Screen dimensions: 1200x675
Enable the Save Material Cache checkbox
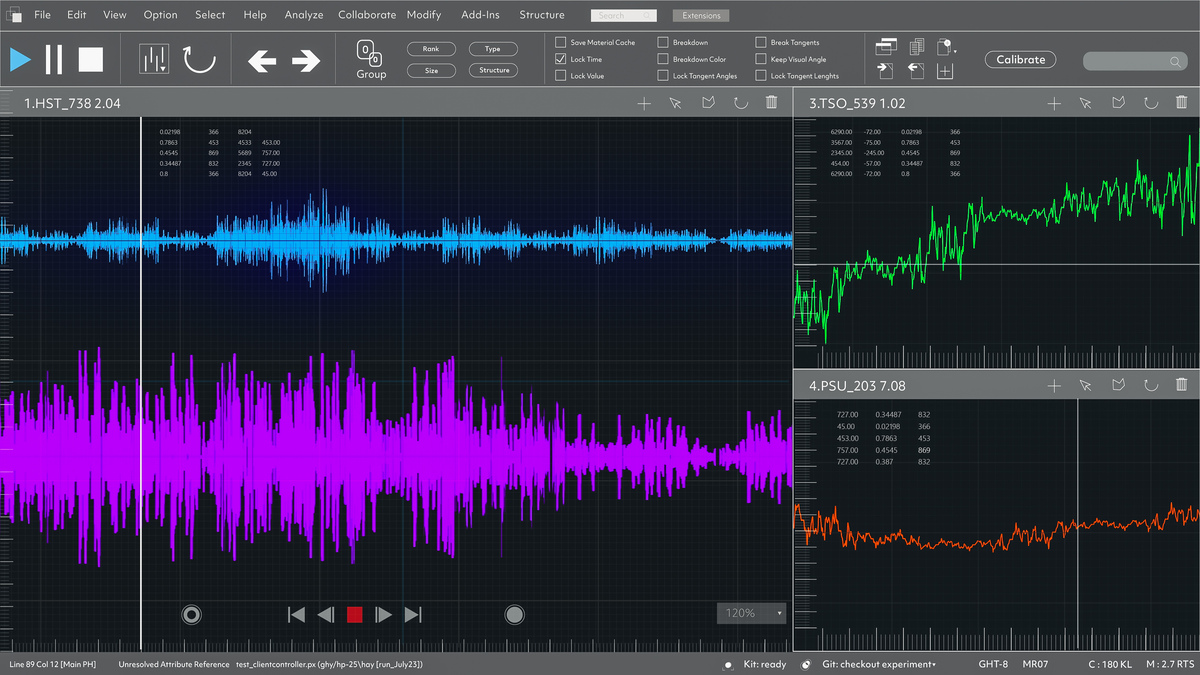(561, 43)
